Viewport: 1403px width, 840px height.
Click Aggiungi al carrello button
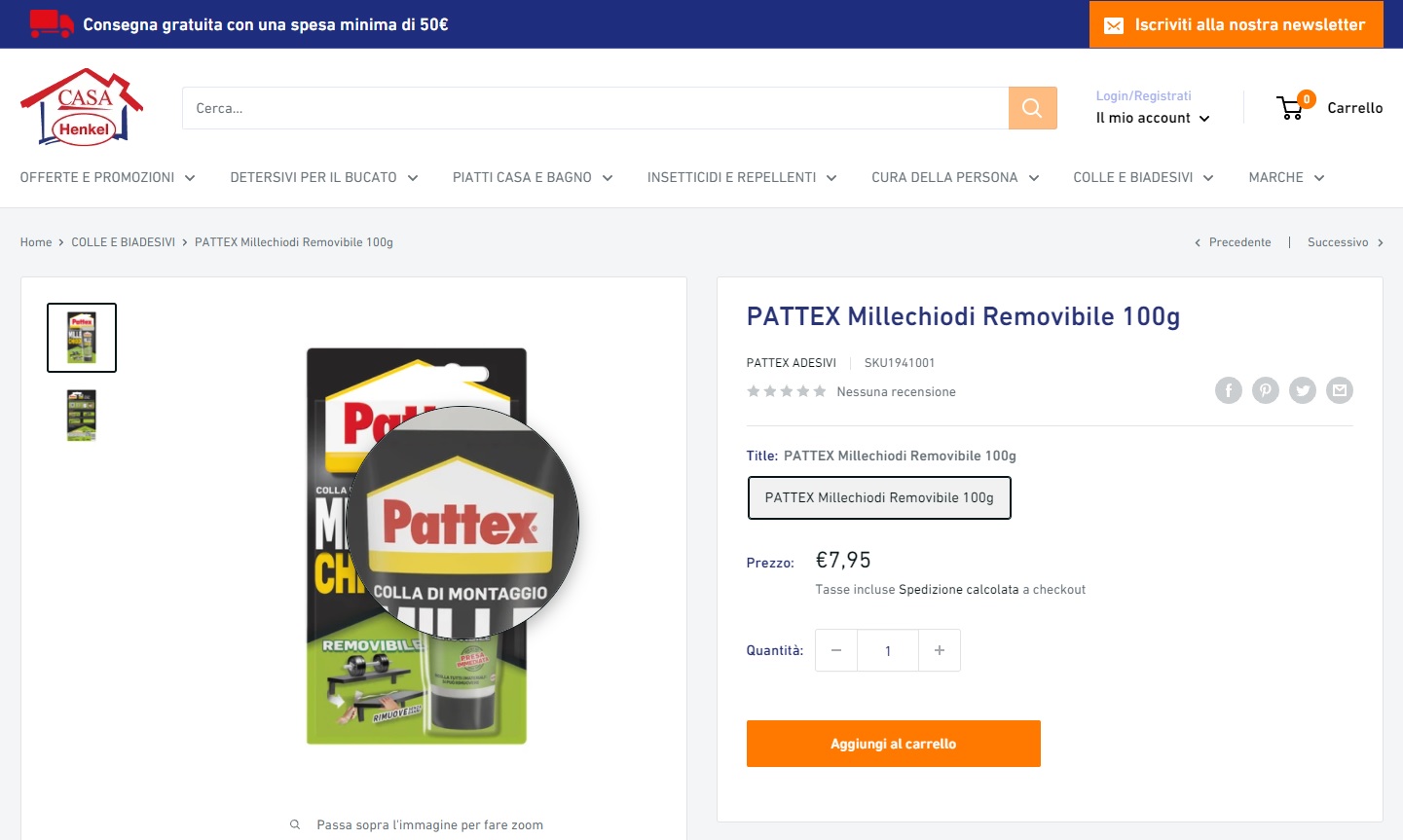[894, 744]
